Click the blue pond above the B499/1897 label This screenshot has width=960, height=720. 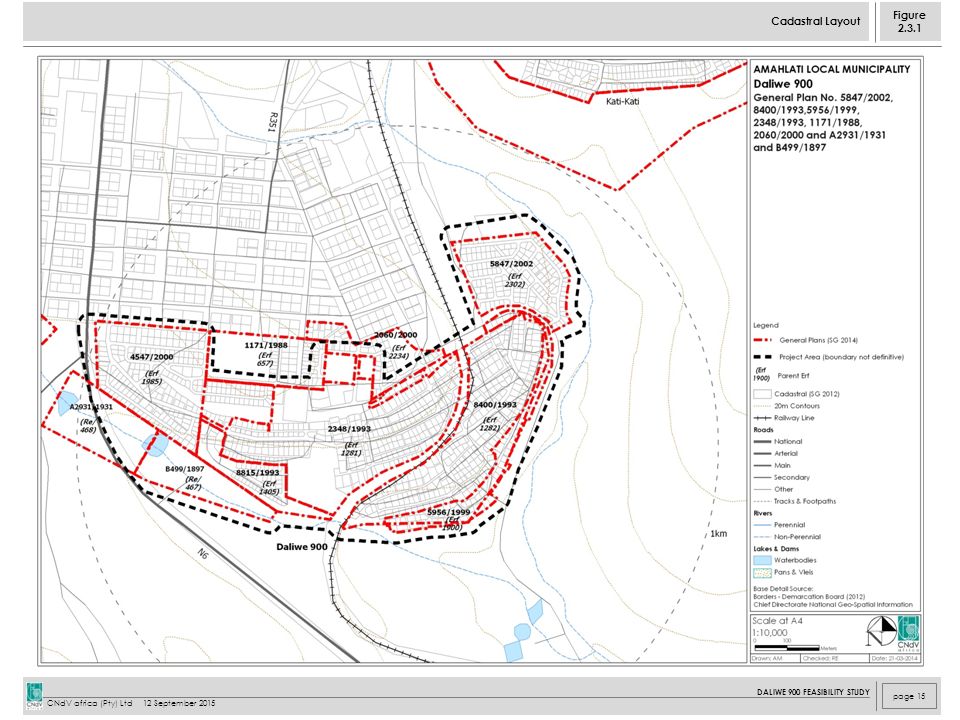coord(154,445)
